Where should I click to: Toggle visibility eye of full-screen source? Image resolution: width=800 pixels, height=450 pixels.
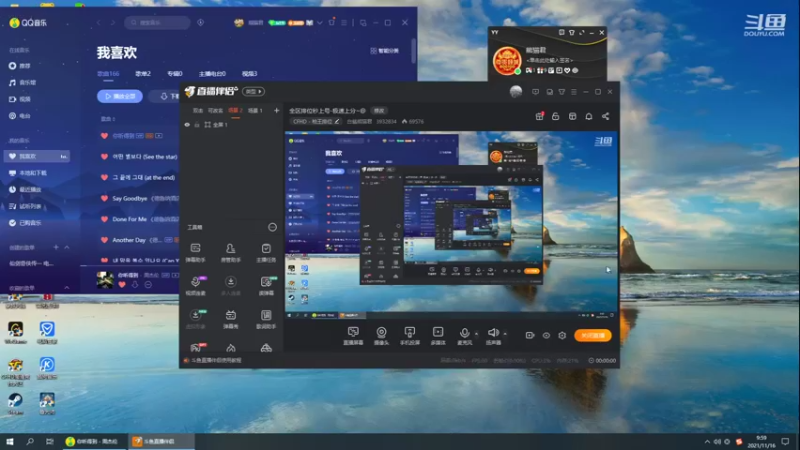(187, 124)
